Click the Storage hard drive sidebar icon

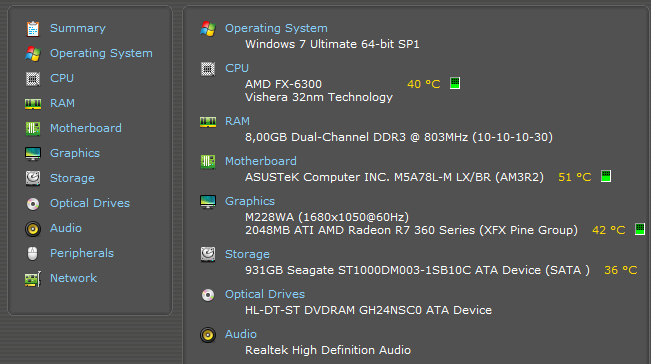point(33,178)
